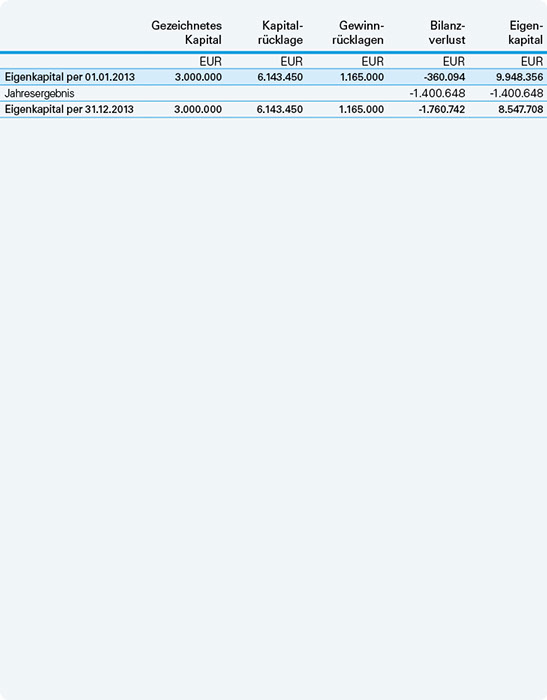Click the closing Bilanzverlust value -1.760.742
Image resolution: width=547 pixels, height=700 pixels.
coord(442,109)
